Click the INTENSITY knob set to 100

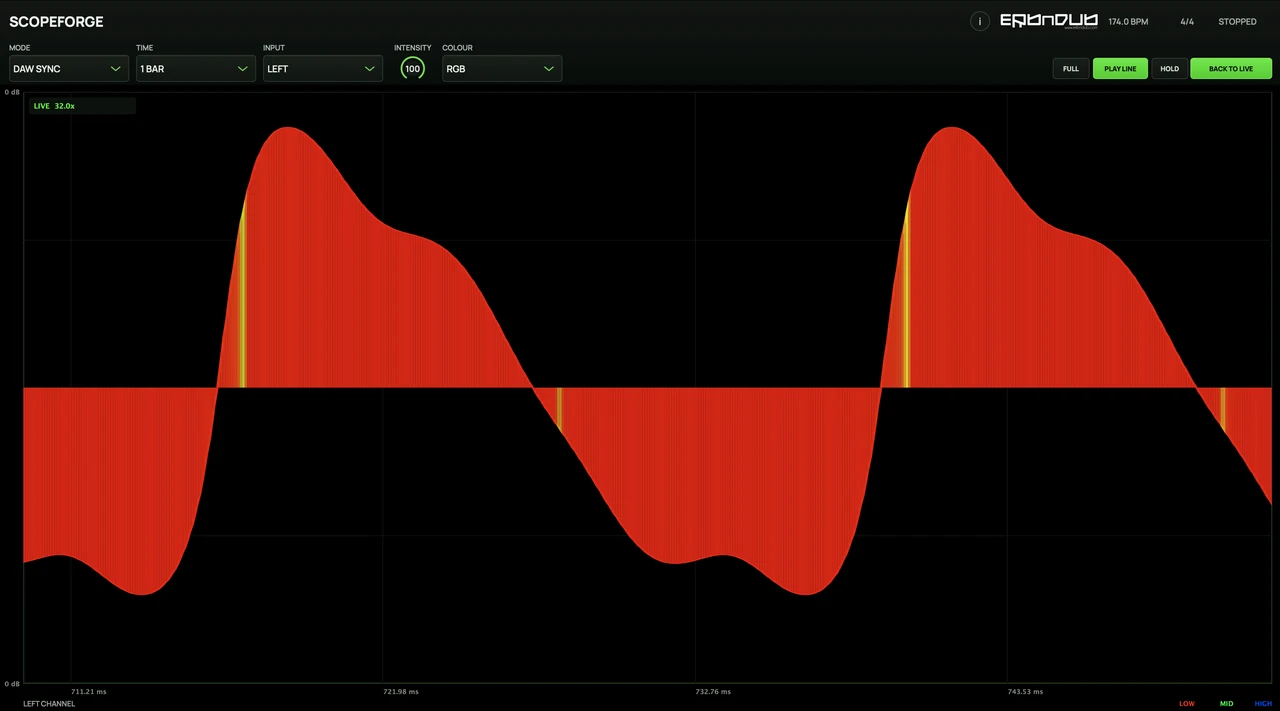pyautogui.click(x=412, y=69)
